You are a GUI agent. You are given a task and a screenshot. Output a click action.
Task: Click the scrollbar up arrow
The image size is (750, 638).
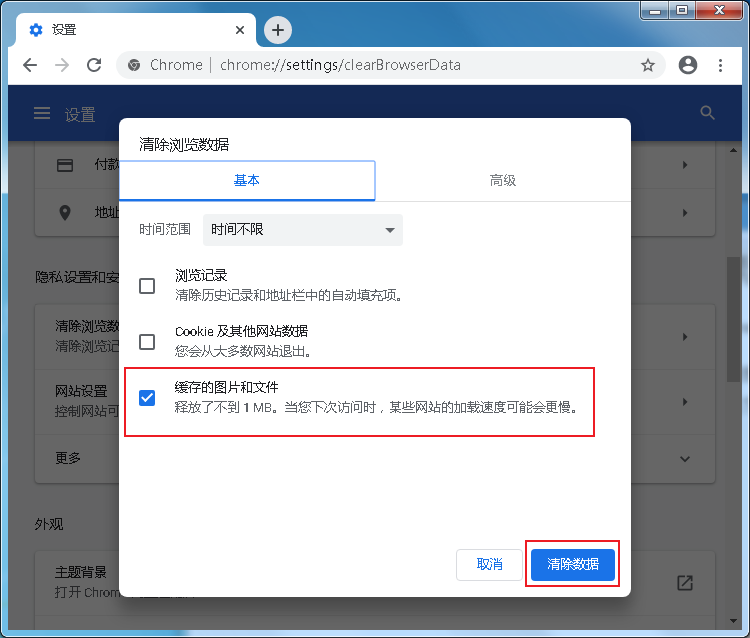coord(733,150)
